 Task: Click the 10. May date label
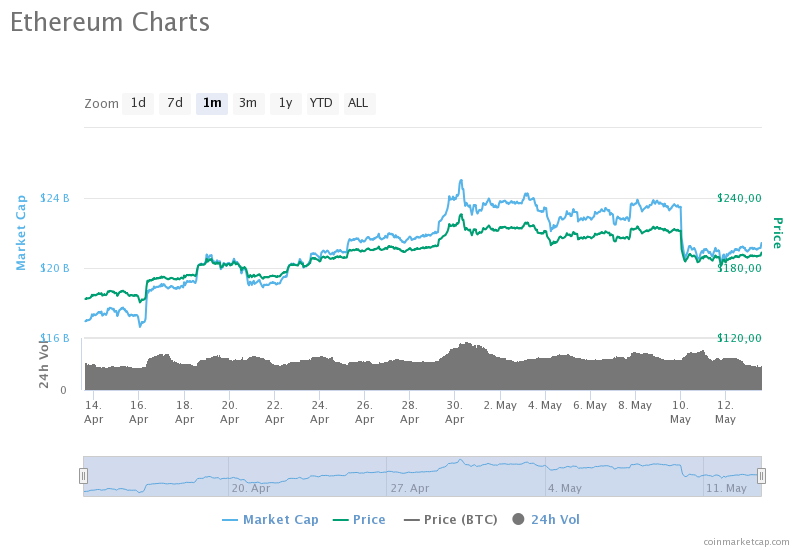pyautogui.click(x=680, y=412)
